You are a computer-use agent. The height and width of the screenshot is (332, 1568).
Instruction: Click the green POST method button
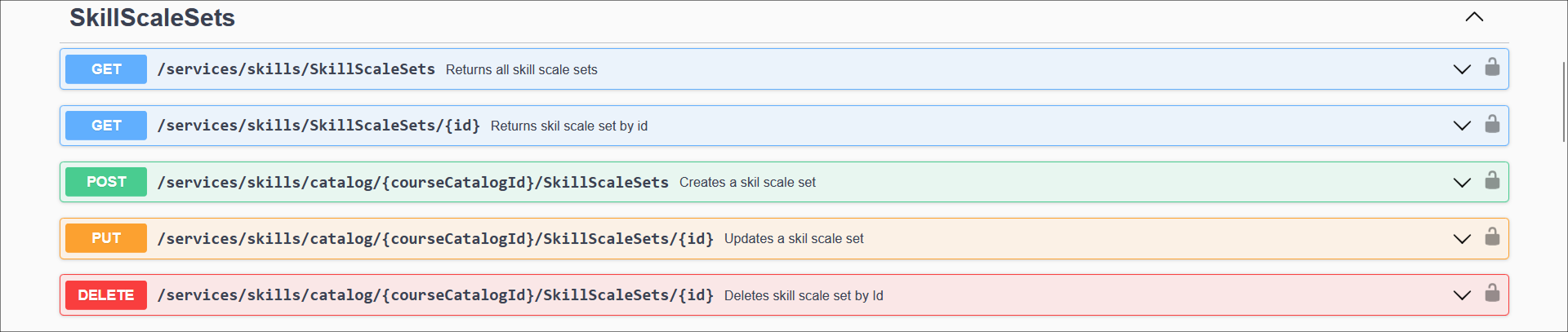click(106, 182)
